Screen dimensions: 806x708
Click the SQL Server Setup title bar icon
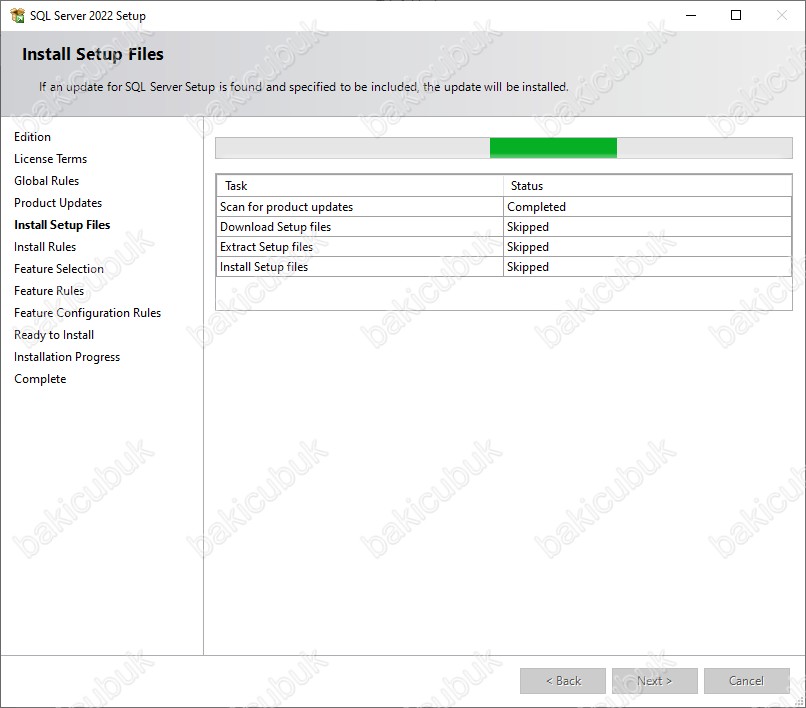point(17,15)
